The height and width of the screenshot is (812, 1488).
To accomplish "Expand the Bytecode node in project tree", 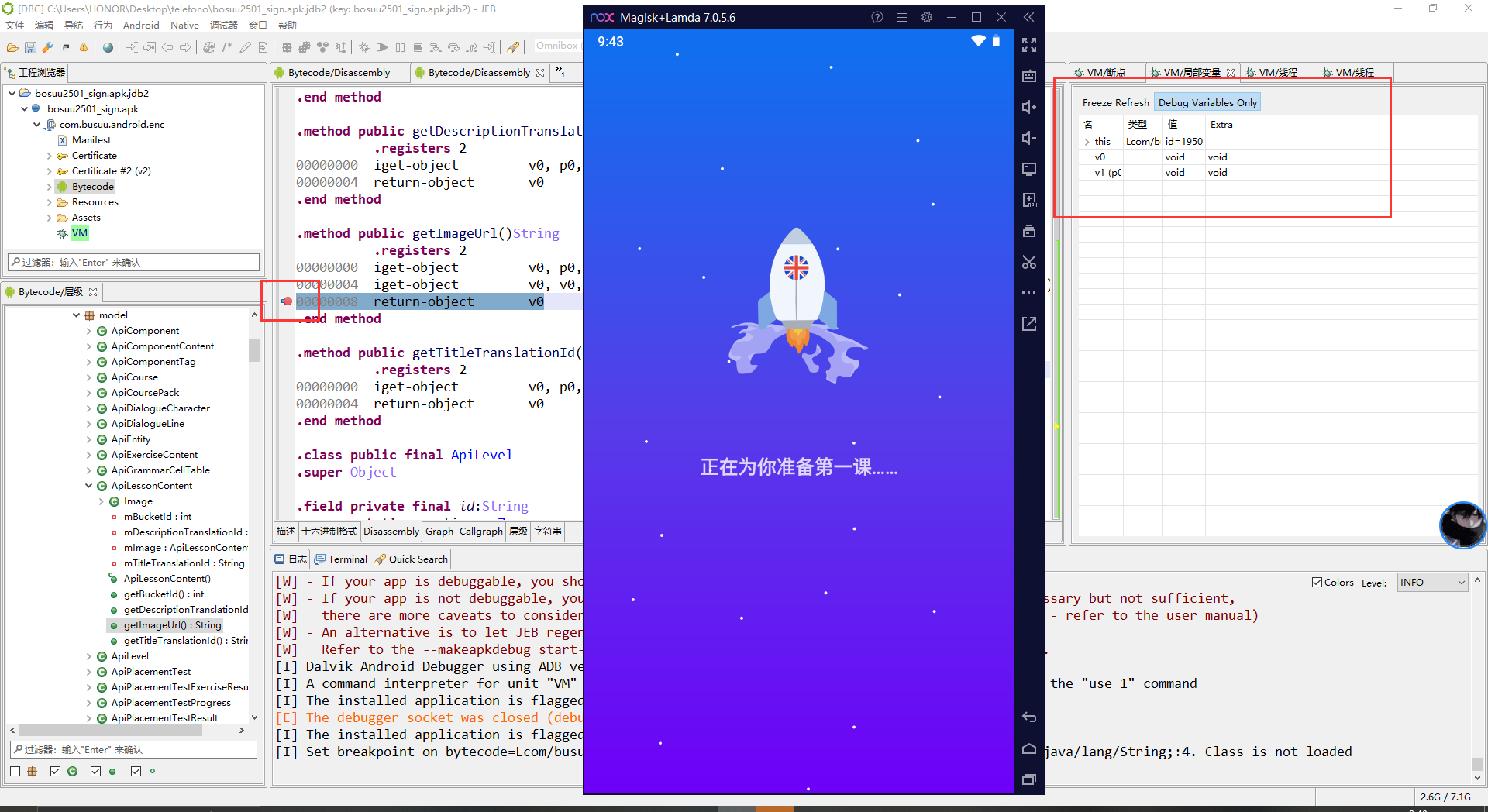I will (50, 187).
